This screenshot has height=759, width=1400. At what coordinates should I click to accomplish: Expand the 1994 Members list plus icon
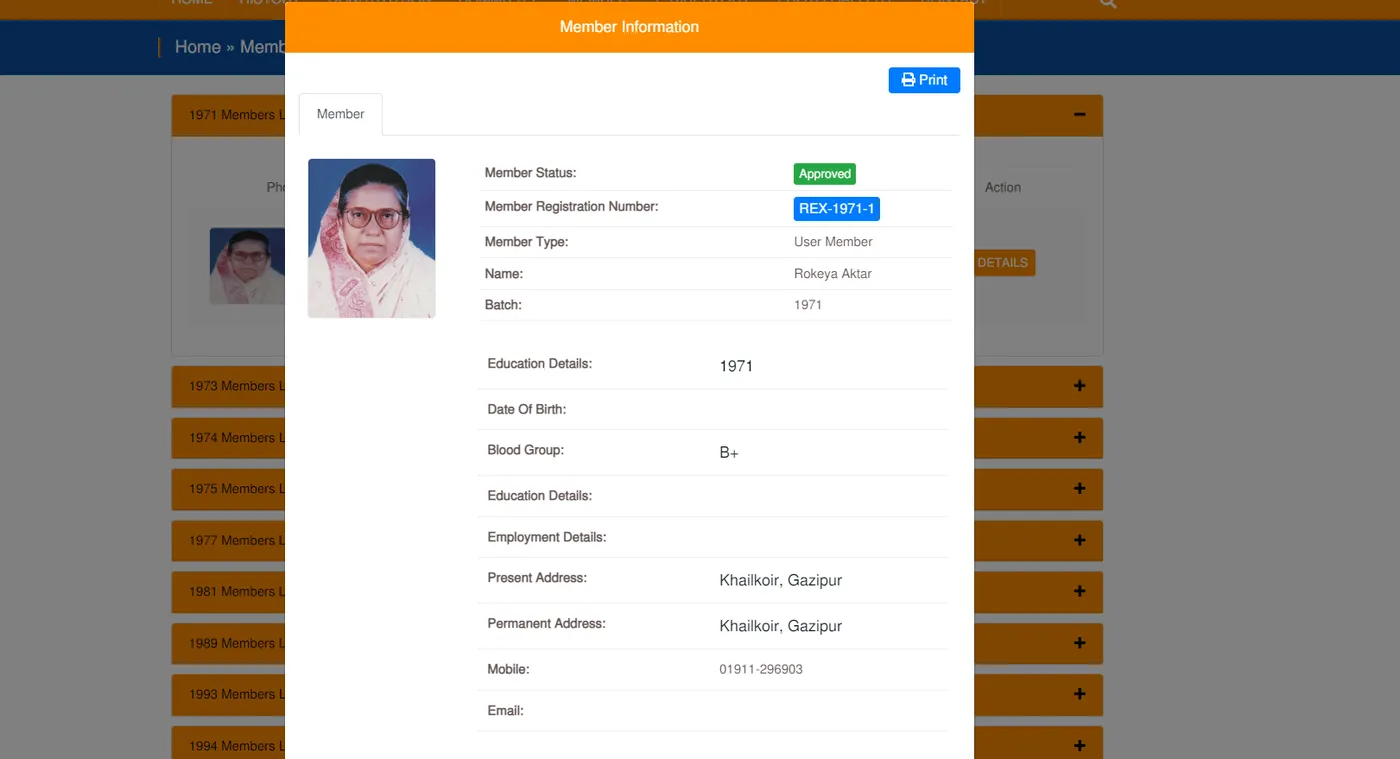[x=1079, y=746]
